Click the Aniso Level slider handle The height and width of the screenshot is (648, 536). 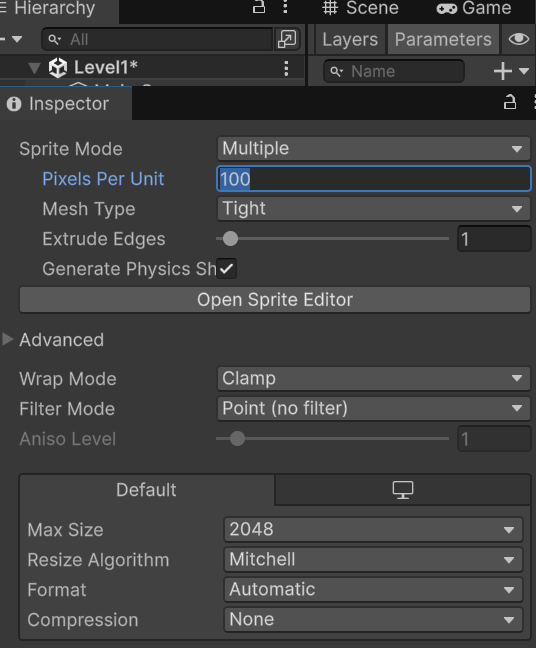point(237,438)
